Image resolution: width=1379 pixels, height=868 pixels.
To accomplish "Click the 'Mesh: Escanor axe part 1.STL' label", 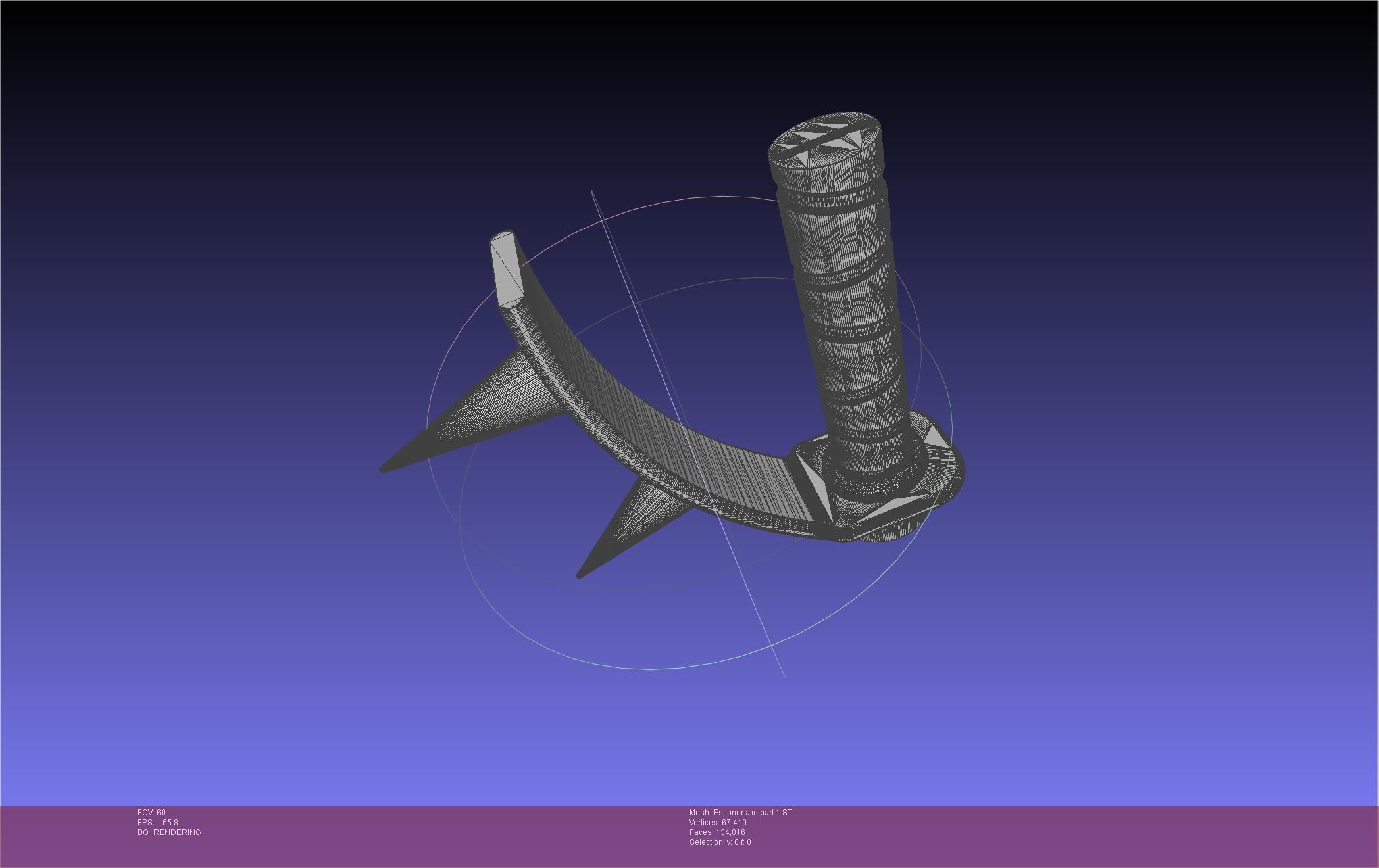I will (743, 813).
